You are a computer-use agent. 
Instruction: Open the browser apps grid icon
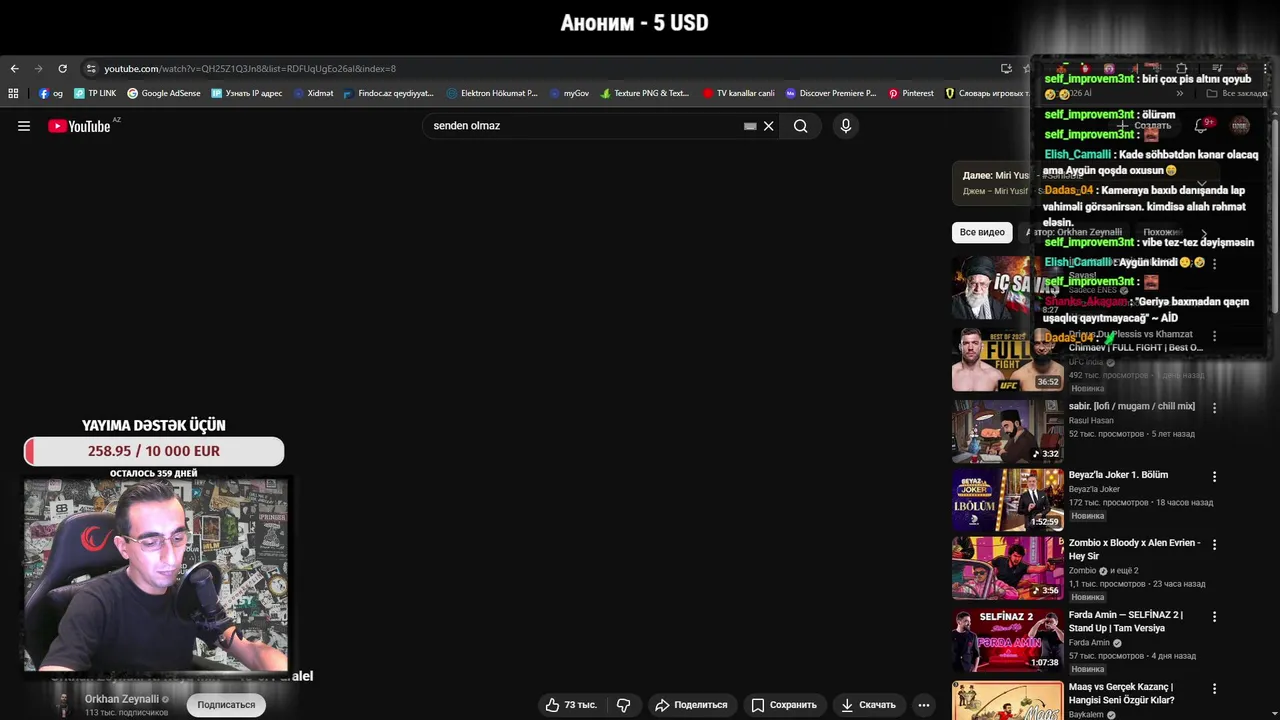(13, 93)
